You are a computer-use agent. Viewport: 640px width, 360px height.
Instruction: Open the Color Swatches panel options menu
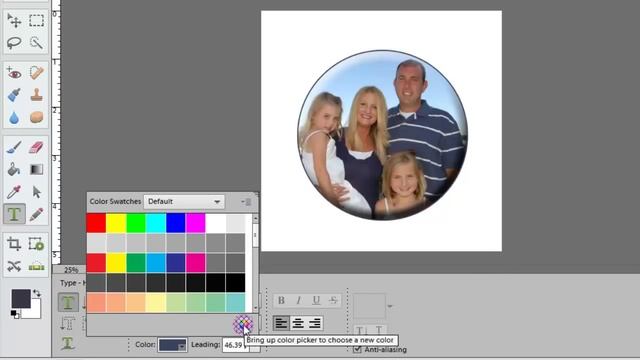click(246, 202)
